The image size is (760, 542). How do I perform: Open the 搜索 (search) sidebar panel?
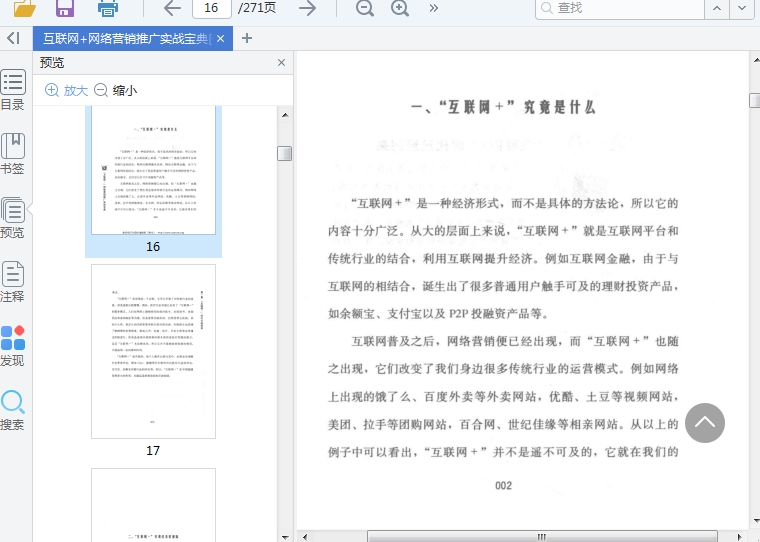pos(13,410)
